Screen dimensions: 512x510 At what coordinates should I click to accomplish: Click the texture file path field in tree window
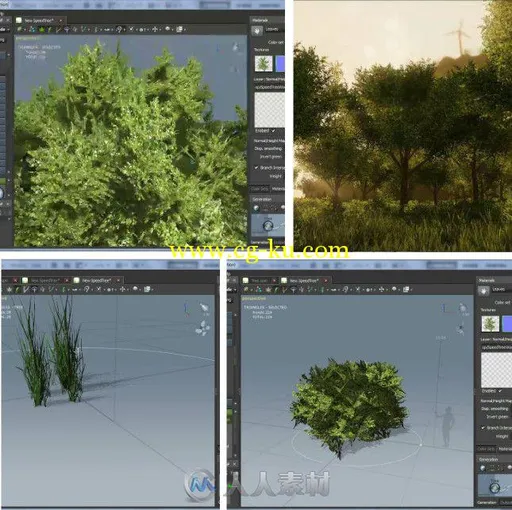(x=269, y=87)
